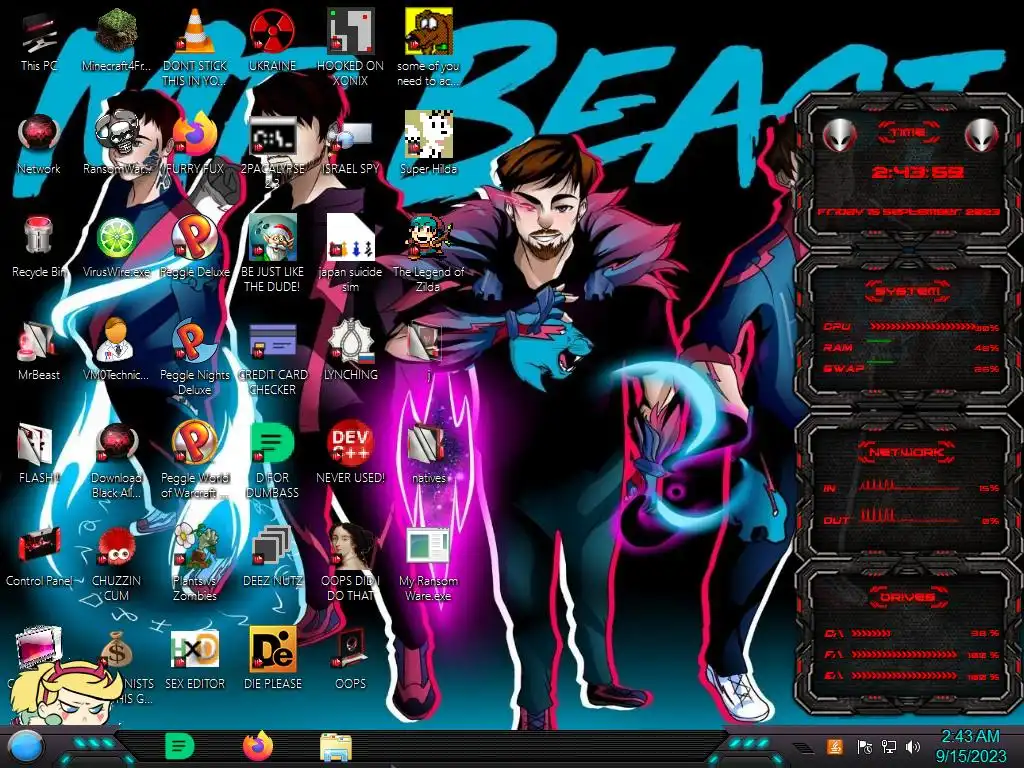This screenshot has height=768, width=1024.
Task: Launch Peggle Deluxe shortcut
Action: click(x=194, y=237)
